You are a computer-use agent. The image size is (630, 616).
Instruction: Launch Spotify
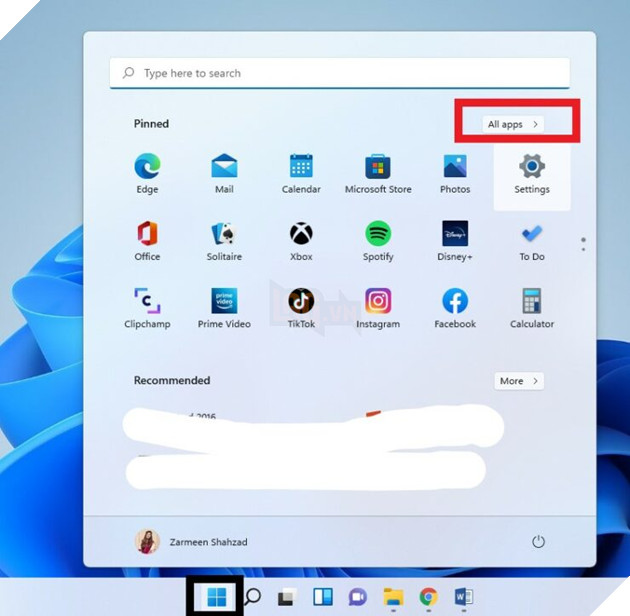click(x=378, y=240)
